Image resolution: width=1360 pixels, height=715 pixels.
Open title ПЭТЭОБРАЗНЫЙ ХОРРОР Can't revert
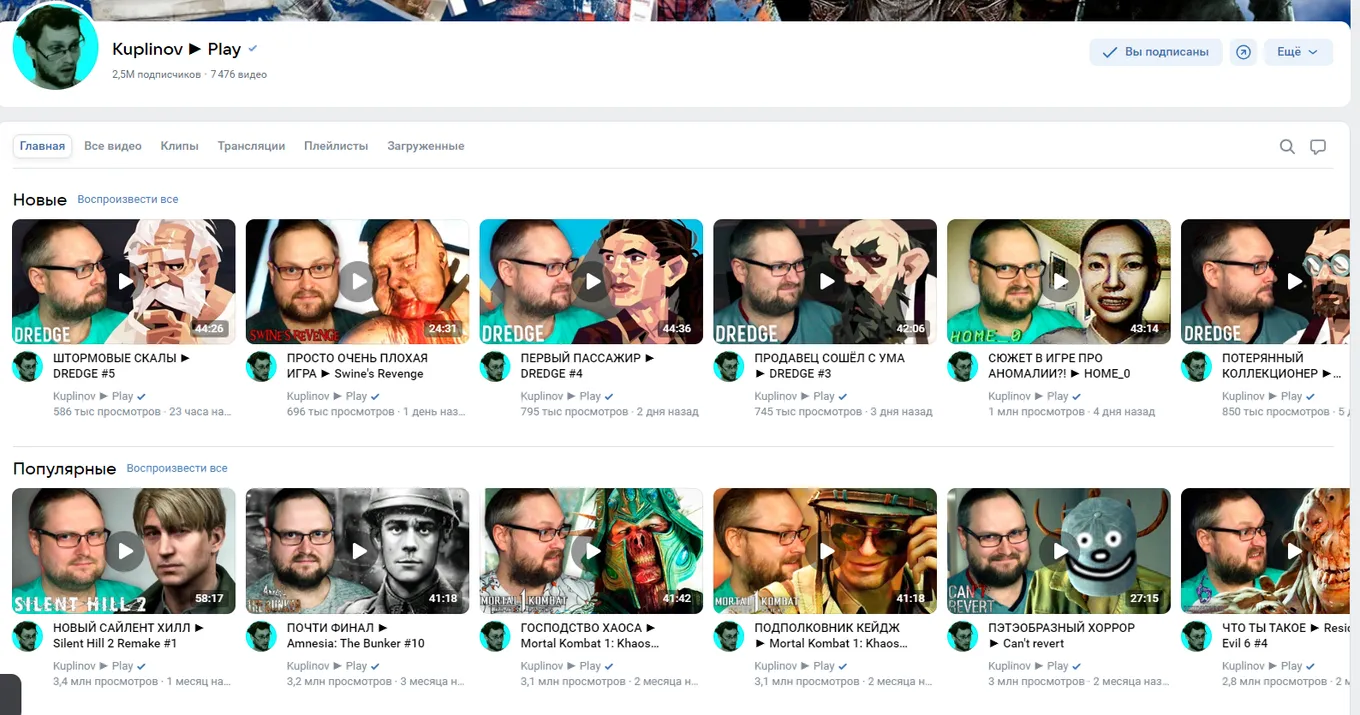tap(1062, 636)
